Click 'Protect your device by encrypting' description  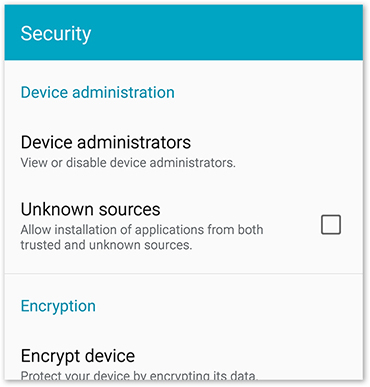[x=139, y=376]
